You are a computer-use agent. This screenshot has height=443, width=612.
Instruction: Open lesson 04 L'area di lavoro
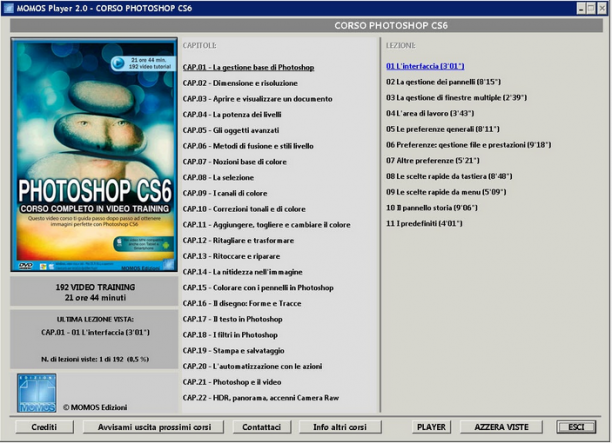pos(430,114)
